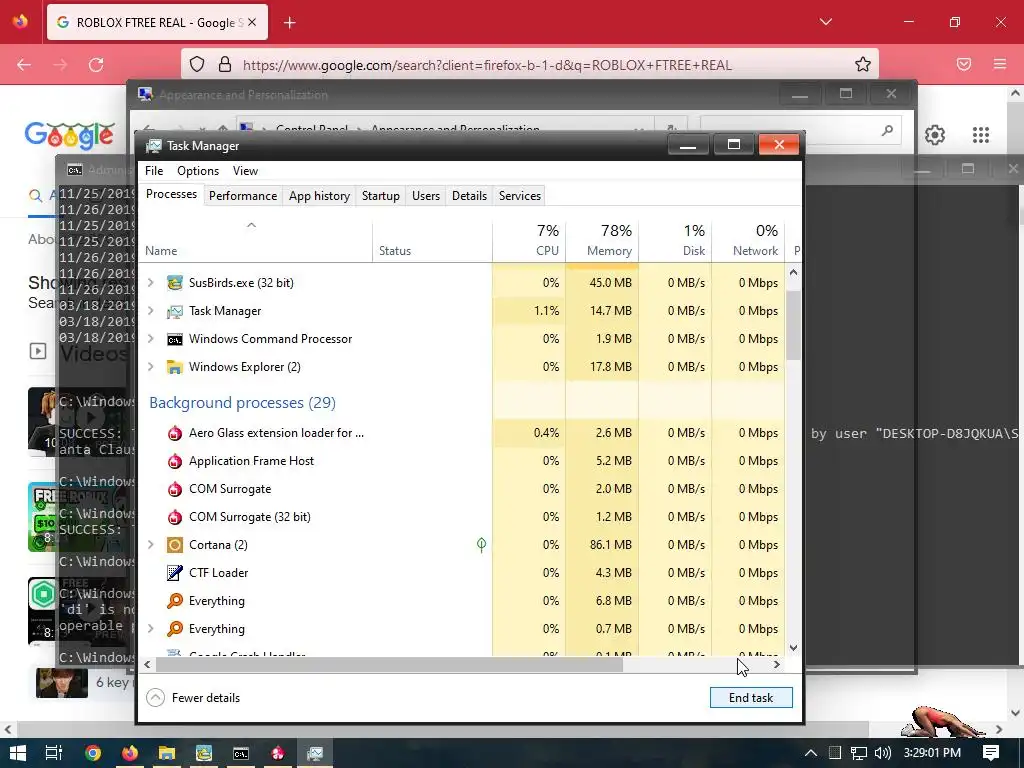The width and height of the screenshot is (1024, 768).
Task: Click the Windows Explorer folder icon in list
Action: [174, 367]
